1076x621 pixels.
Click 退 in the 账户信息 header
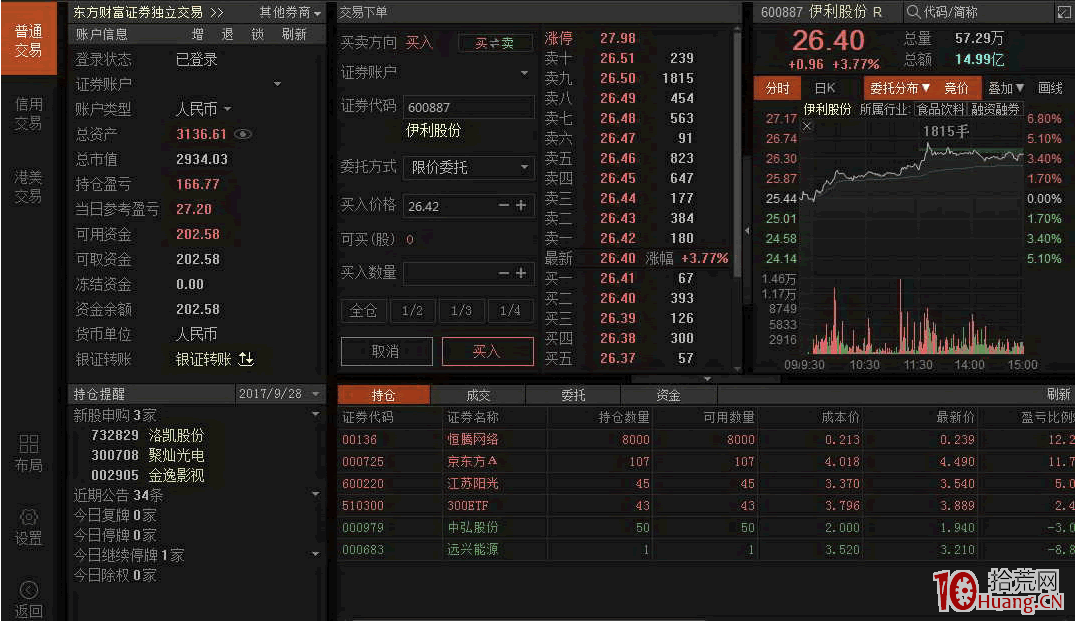pos(228,34)
